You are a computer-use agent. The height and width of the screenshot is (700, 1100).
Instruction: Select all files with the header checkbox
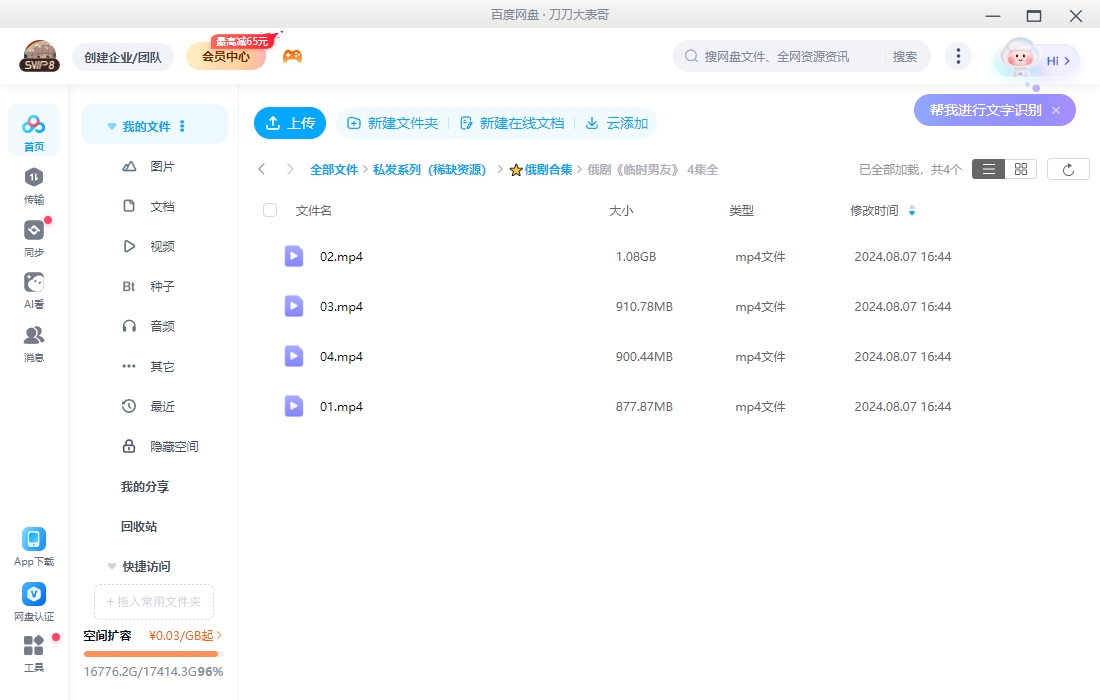(268, 210)
